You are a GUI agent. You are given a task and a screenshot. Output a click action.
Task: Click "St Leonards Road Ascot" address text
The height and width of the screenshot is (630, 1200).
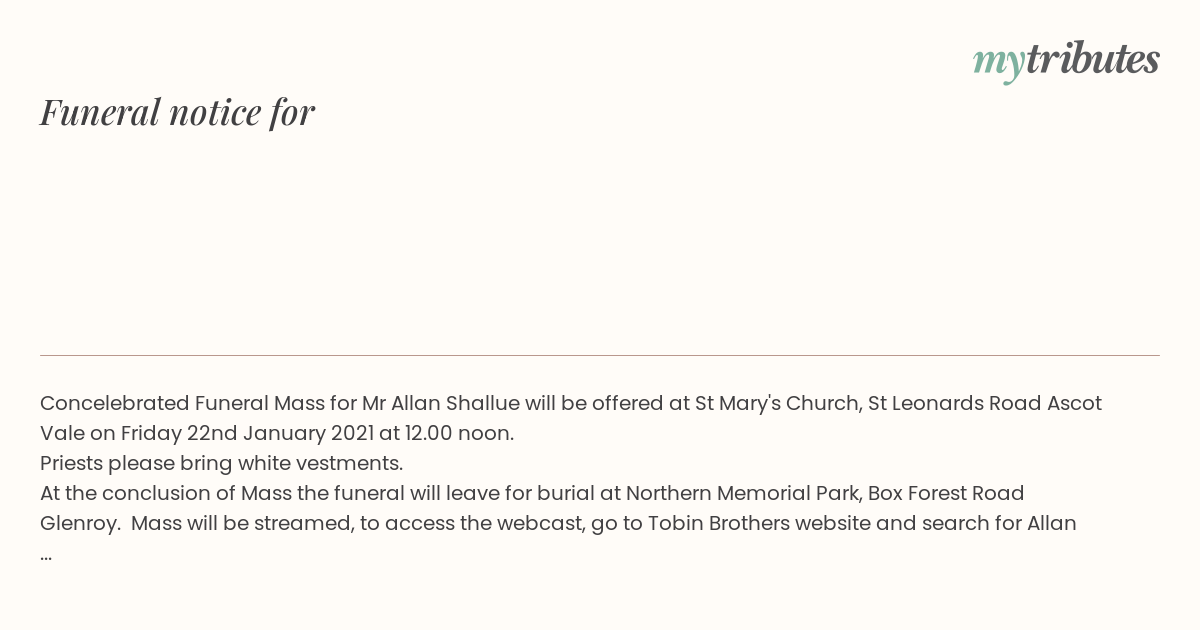[x=985, y=403]
